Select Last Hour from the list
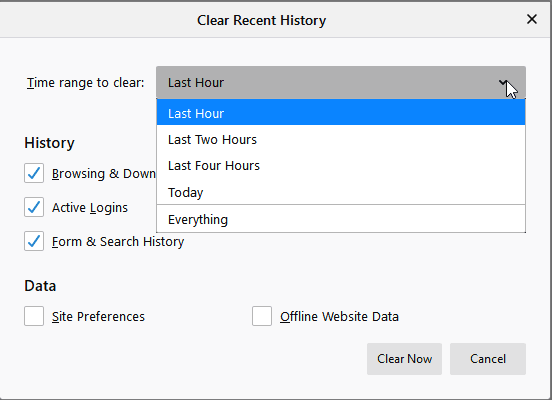The image size is (552, 400). click(341, 113)
